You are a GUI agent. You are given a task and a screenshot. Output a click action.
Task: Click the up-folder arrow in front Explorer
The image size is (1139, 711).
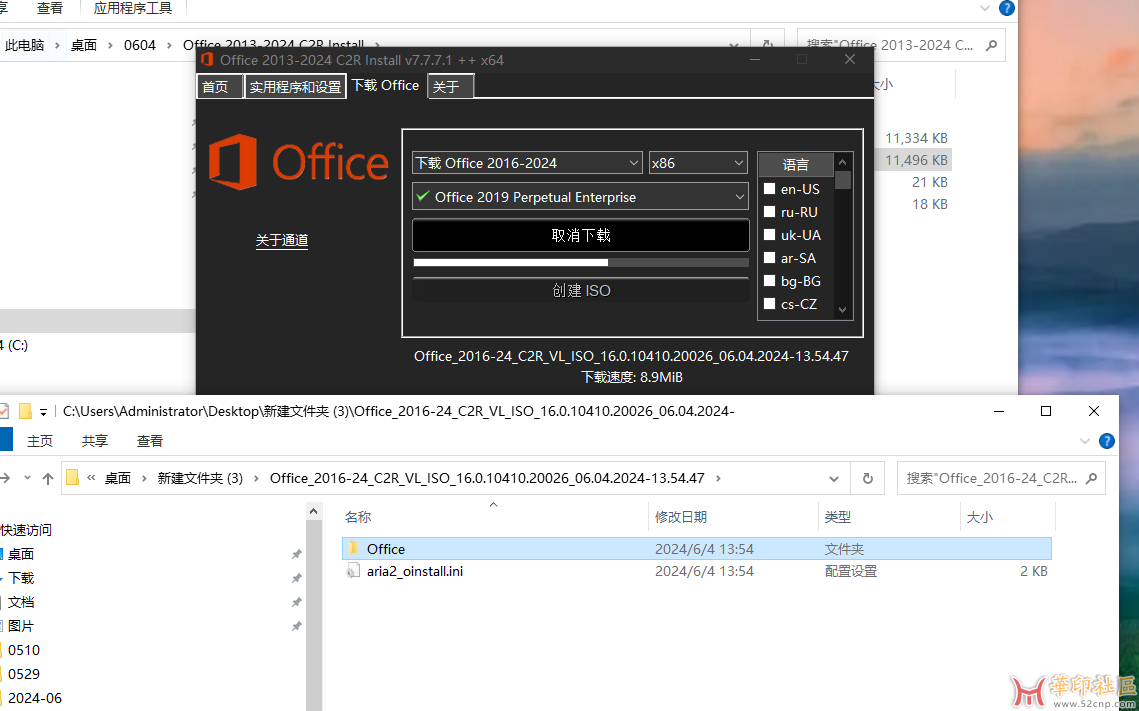click(x=48, y=479)
